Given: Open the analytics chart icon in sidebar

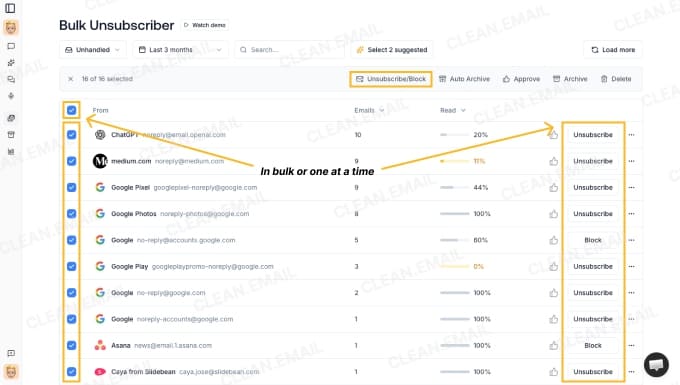Looking at the screenshot, I should [x=11, y=152].
